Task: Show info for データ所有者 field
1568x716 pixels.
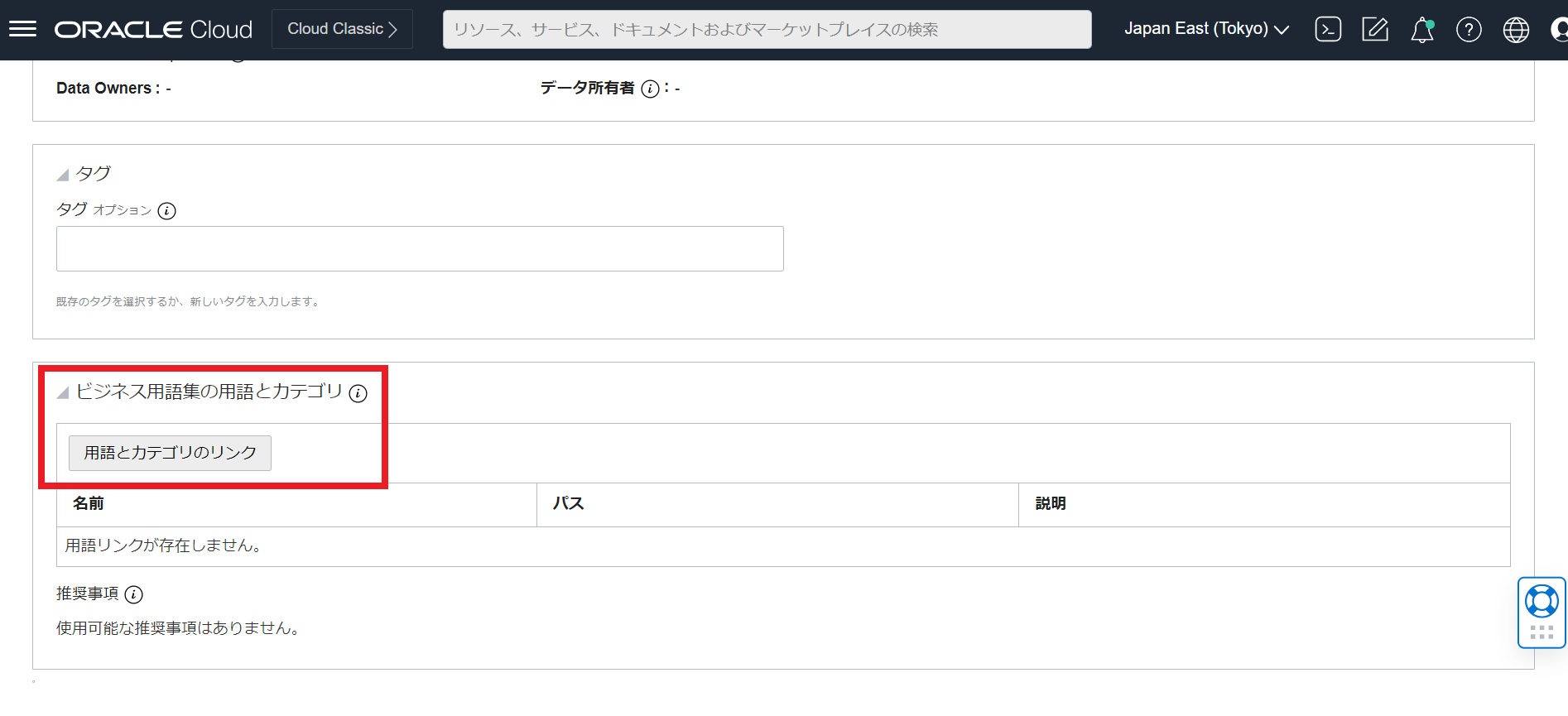Action: point(651,89)
